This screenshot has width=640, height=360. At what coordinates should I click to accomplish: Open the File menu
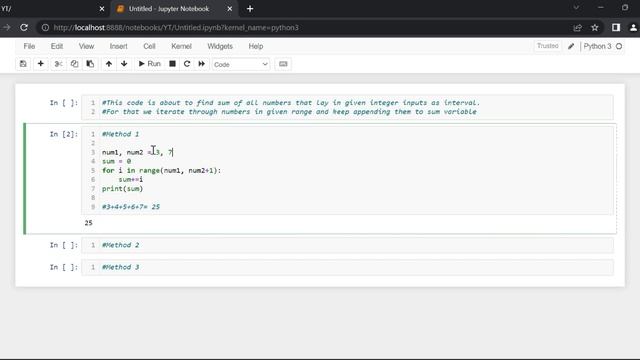(29, 46)
